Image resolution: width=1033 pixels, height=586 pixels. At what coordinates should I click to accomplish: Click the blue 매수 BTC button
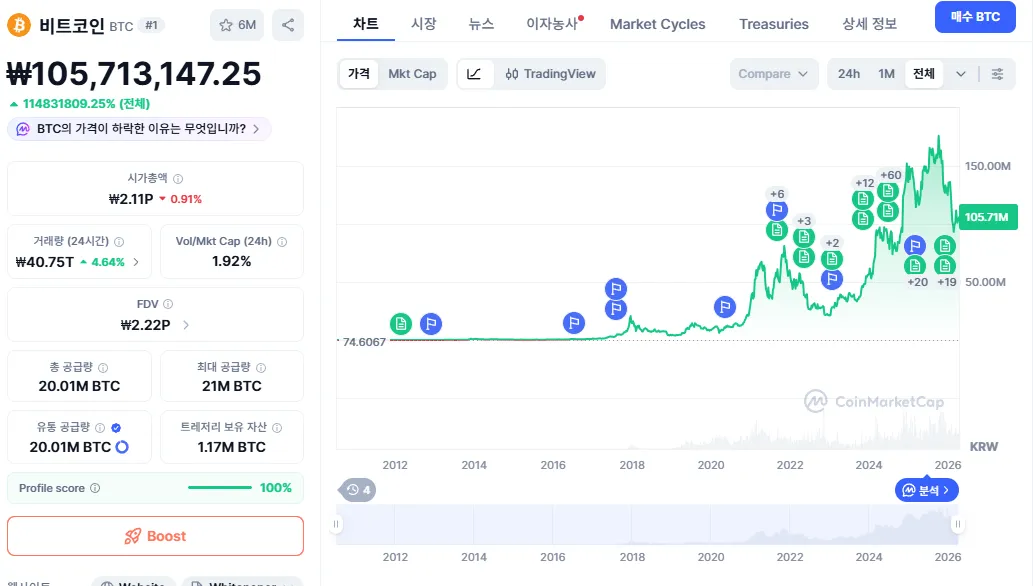(x=974, y=17)
